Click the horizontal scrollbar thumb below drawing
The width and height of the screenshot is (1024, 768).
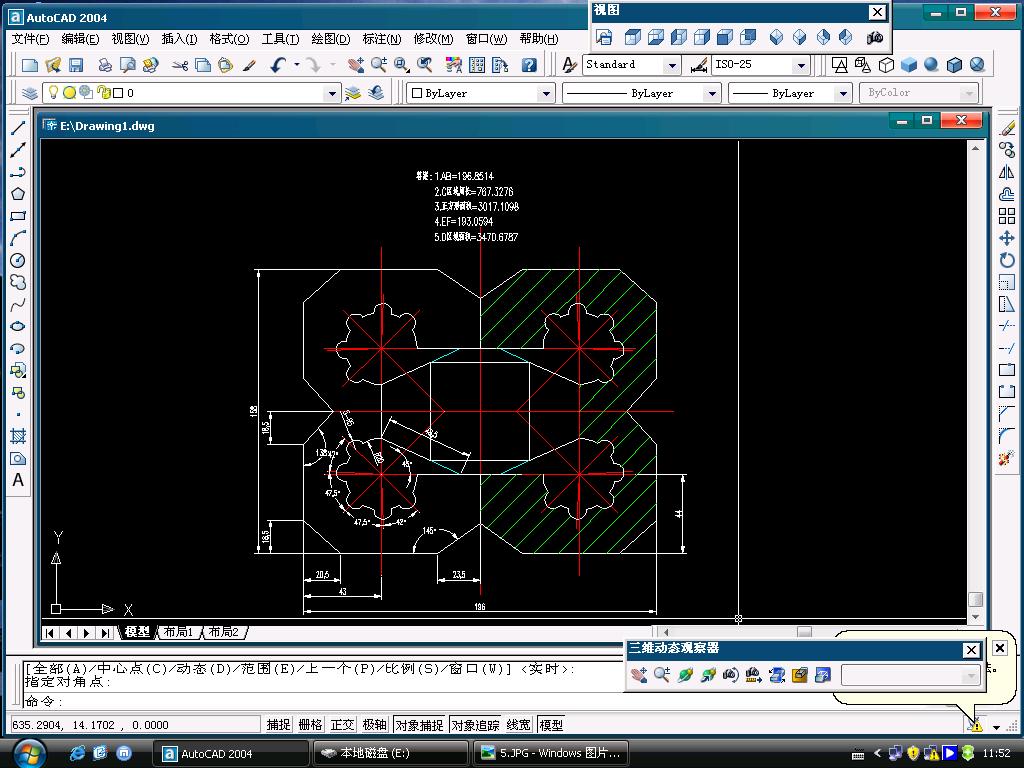804,632
